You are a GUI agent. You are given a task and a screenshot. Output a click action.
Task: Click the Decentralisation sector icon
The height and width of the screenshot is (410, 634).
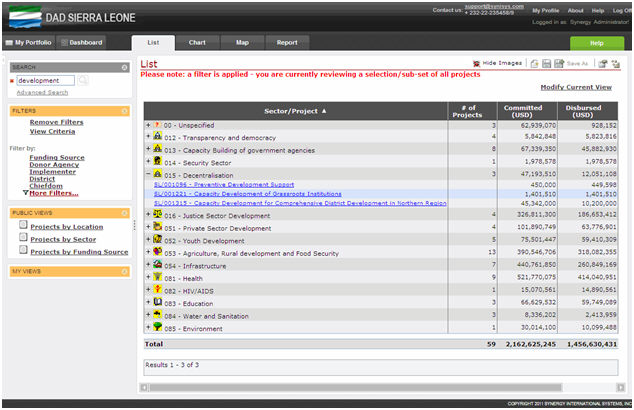point(158,174)
